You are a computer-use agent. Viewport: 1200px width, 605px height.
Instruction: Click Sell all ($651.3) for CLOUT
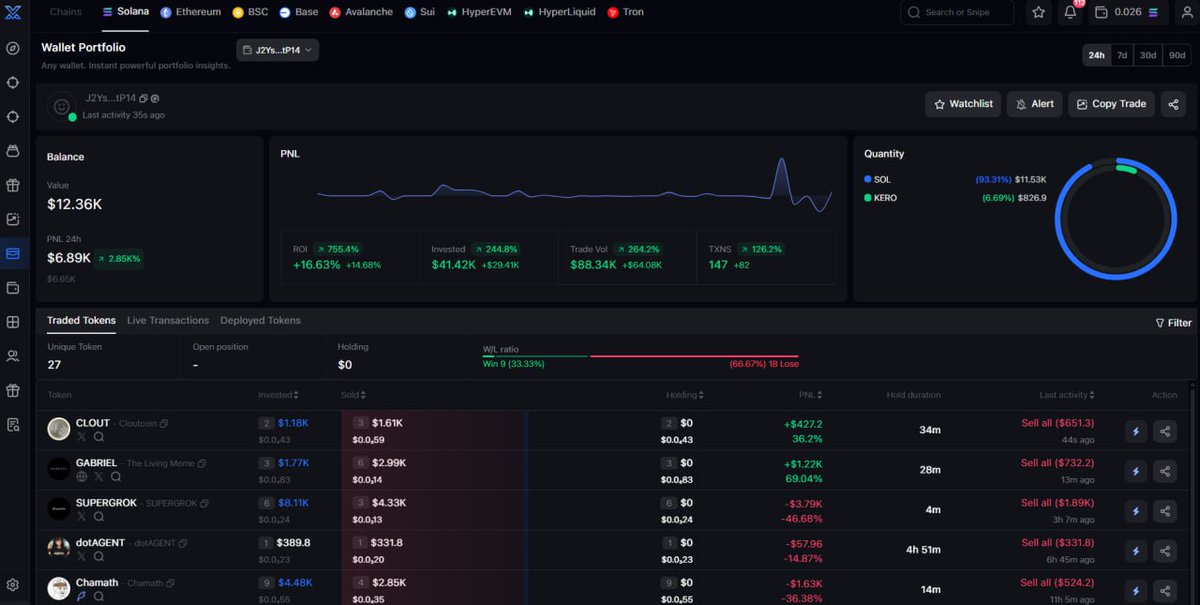click(x=1057, y=423)
